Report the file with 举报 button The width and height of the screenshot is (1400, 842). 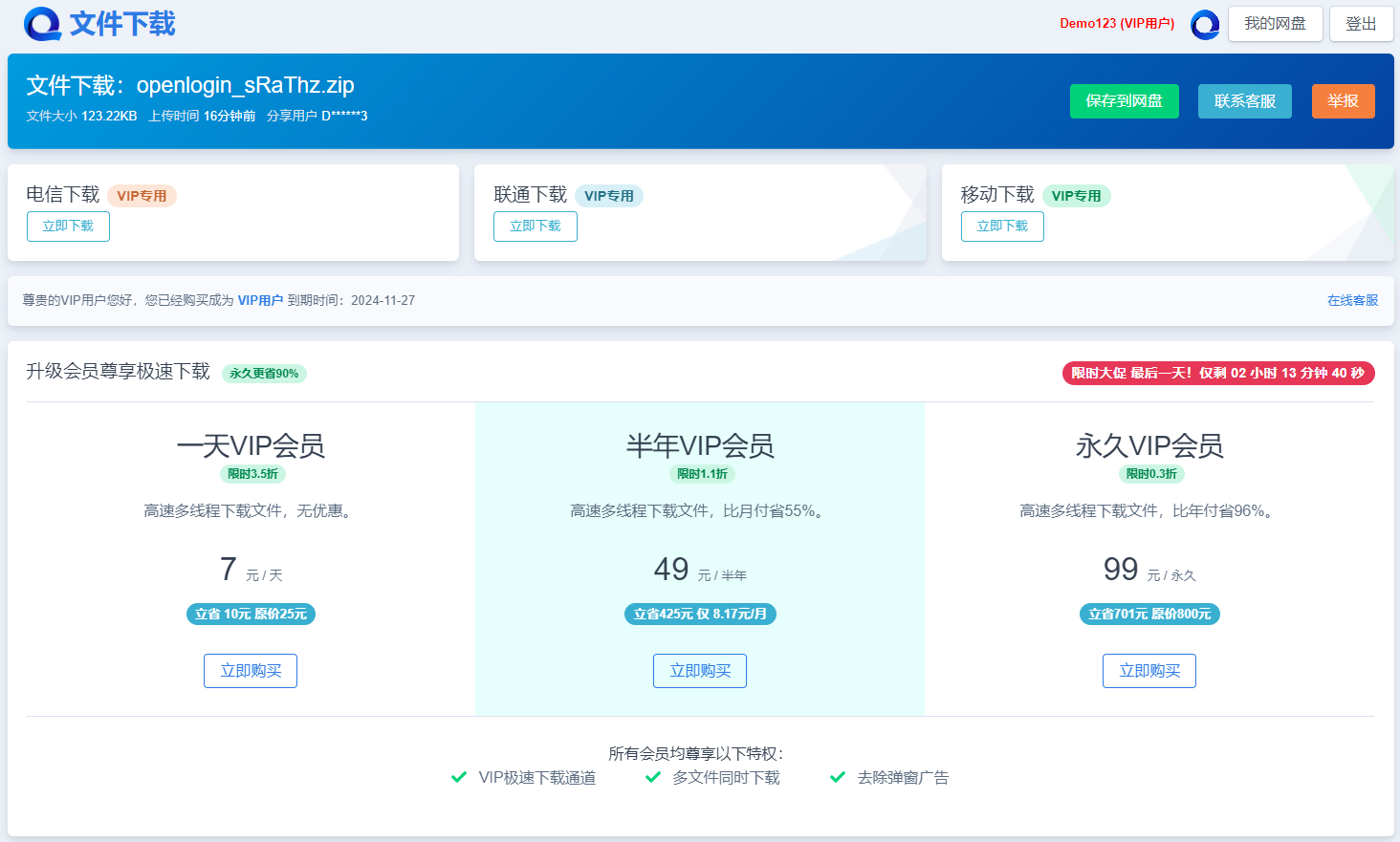click(1343, 101)
